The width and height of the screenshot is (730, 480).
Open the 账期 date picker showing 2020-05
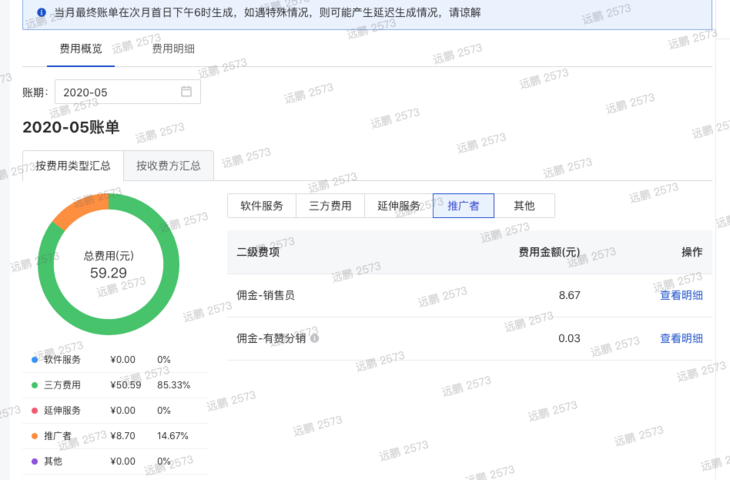pos(120,92)
